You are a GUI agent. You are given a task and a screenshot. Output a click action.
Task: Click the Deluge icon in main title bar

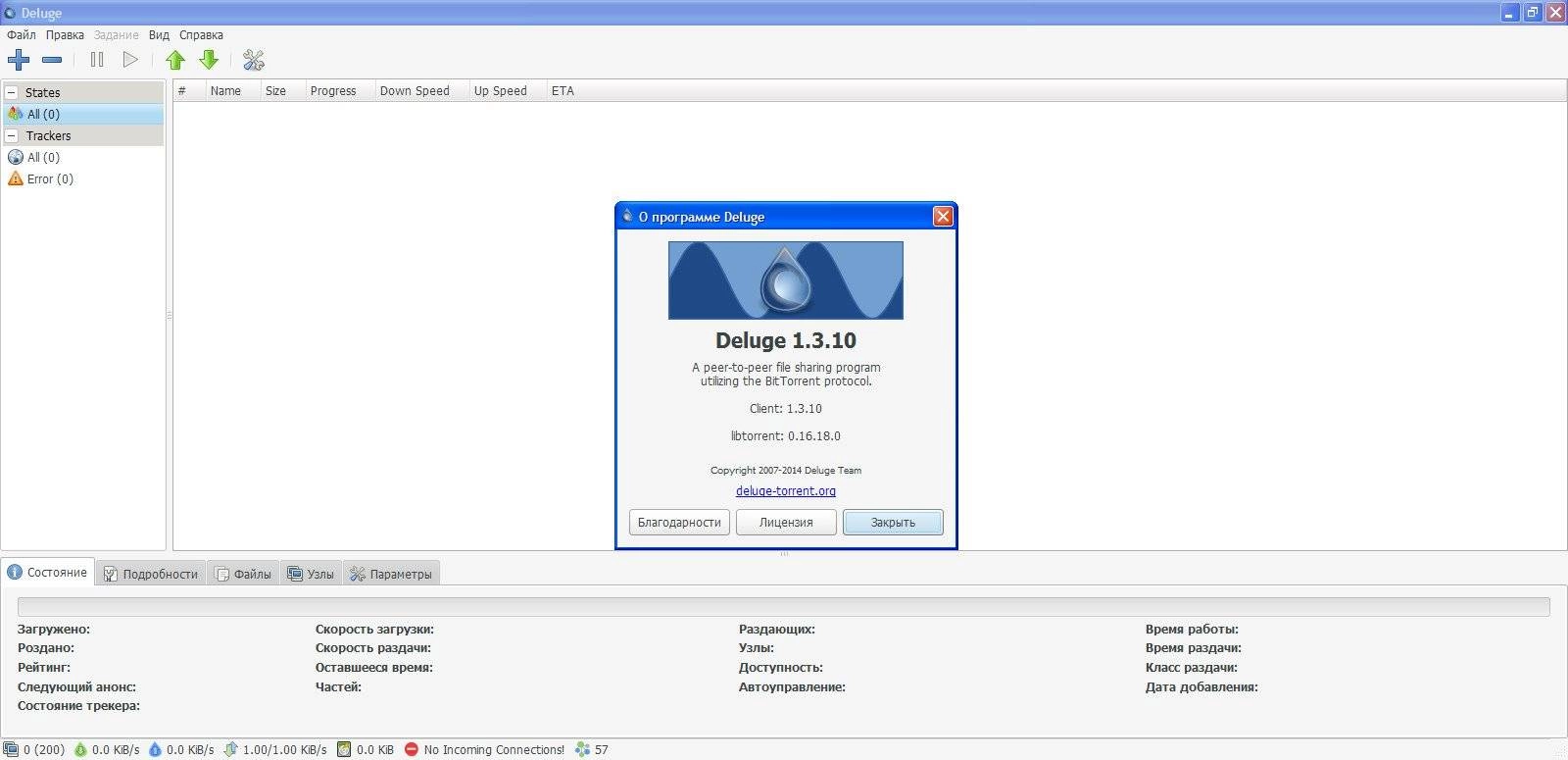click(x=10, y=13)
